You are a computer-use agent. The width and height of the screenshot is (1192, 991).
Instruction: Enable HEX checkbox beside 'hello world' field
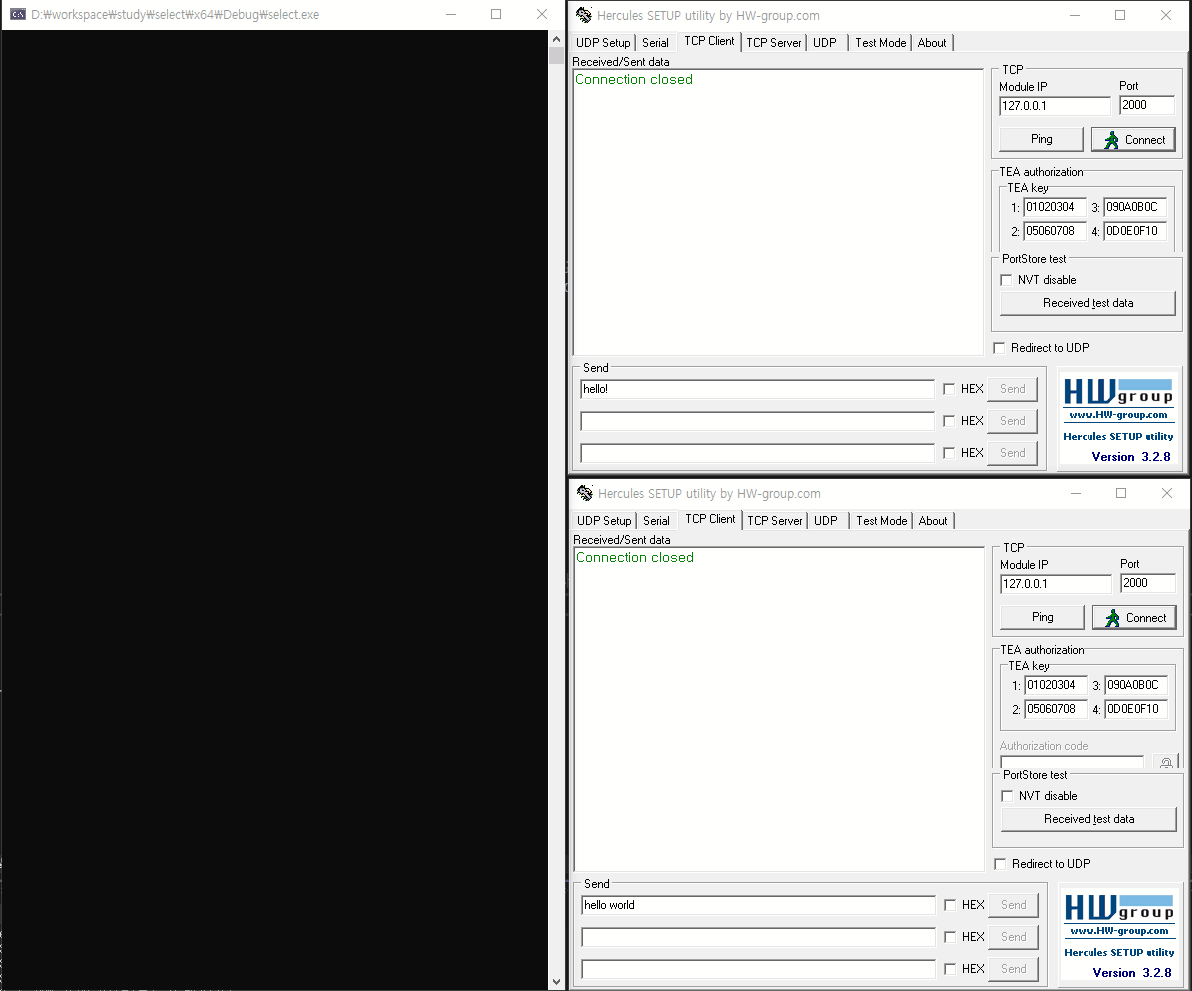[949, 905]
